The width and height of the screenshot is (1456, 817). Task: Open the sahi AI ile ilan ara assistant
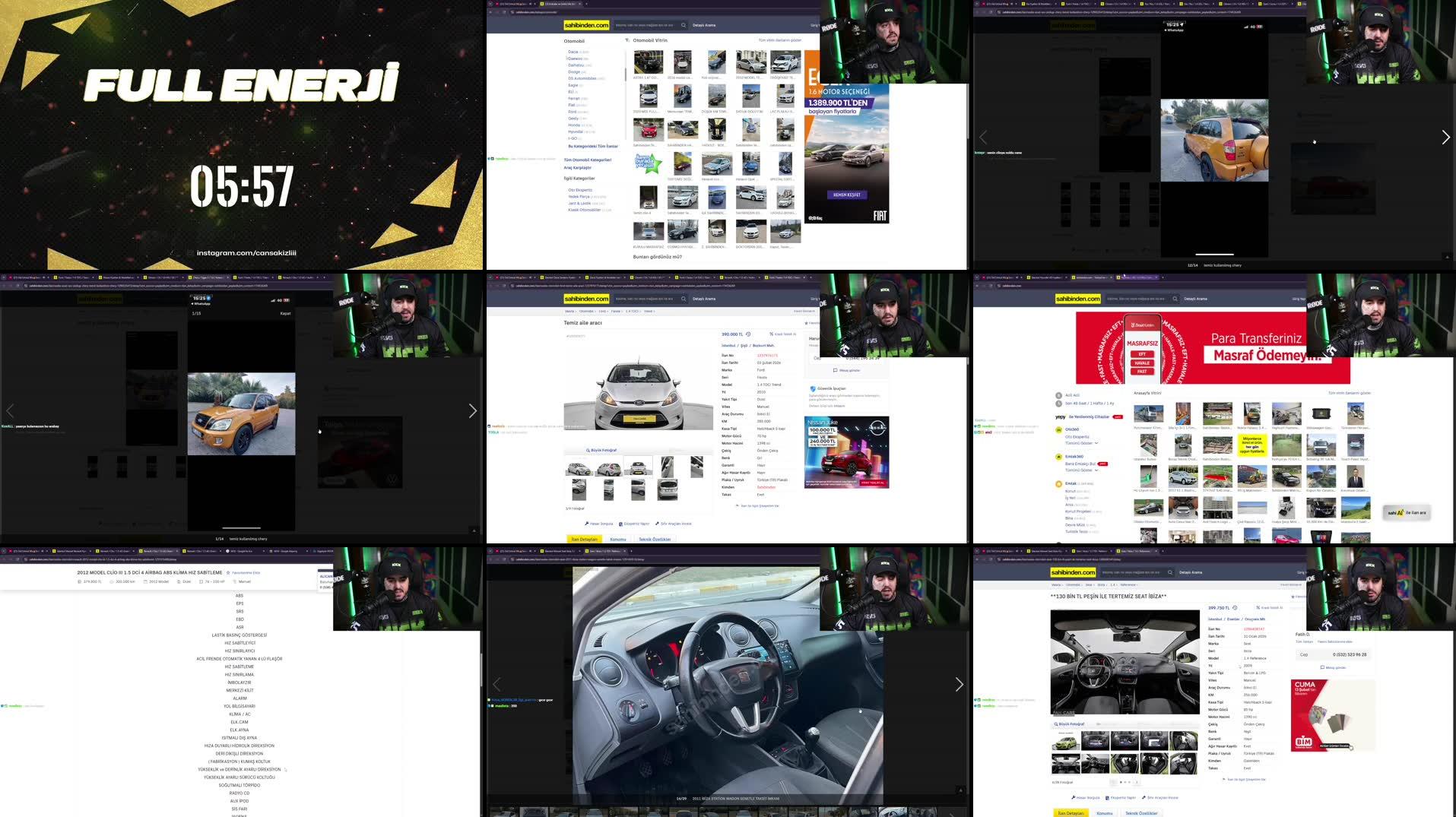[1408, 513]
